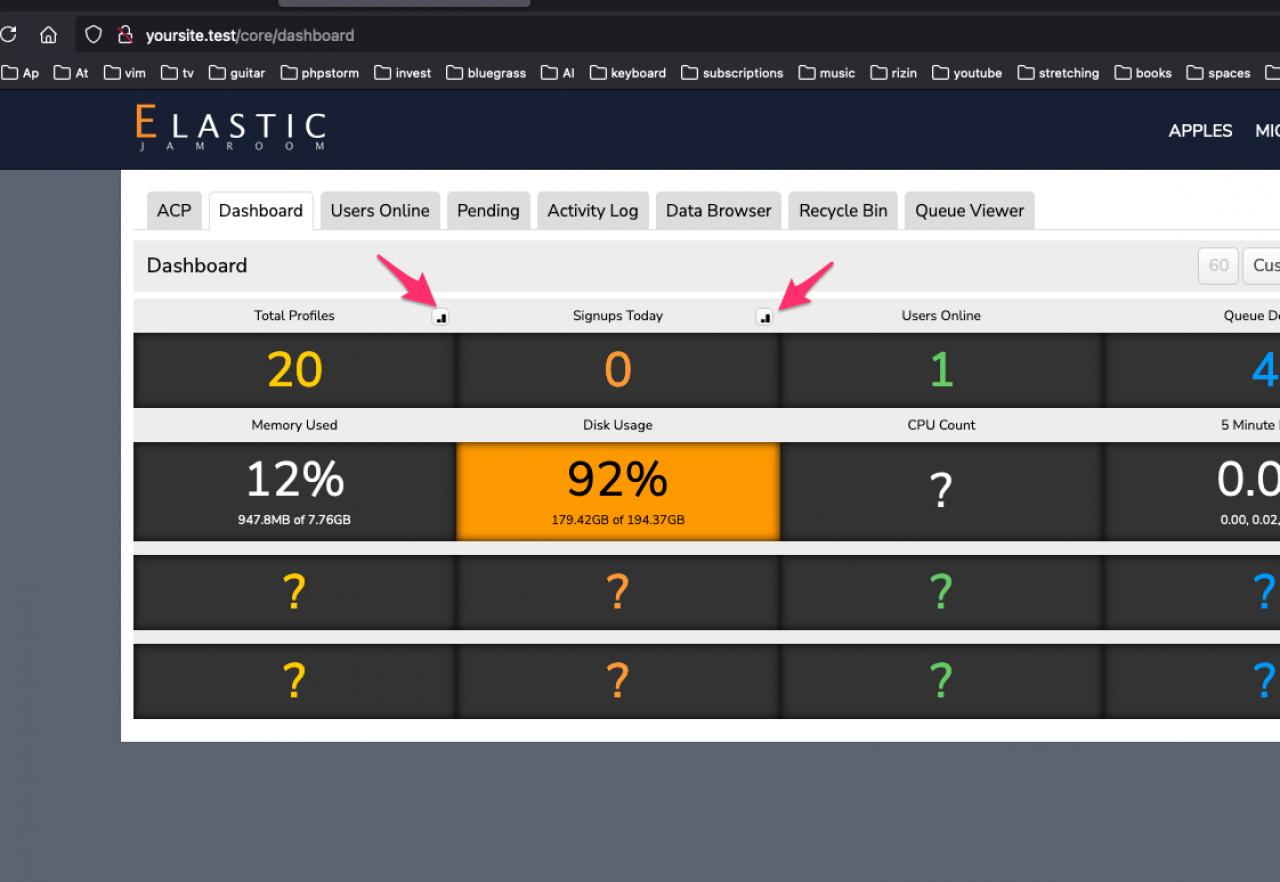Open the vim bookmark folder
Screen dimensions: 1280x882
(x=124, y=73)
